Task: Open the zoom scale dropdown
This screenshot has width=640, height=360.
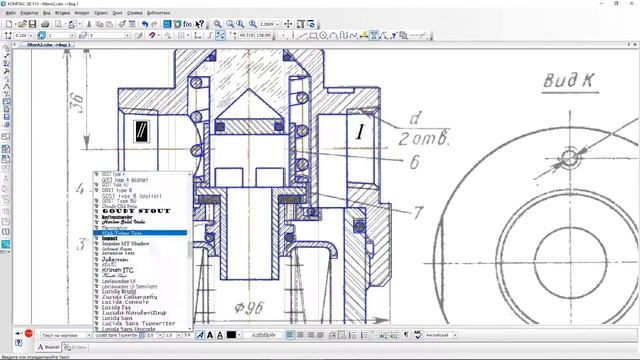Action: [x=278, y=24]
